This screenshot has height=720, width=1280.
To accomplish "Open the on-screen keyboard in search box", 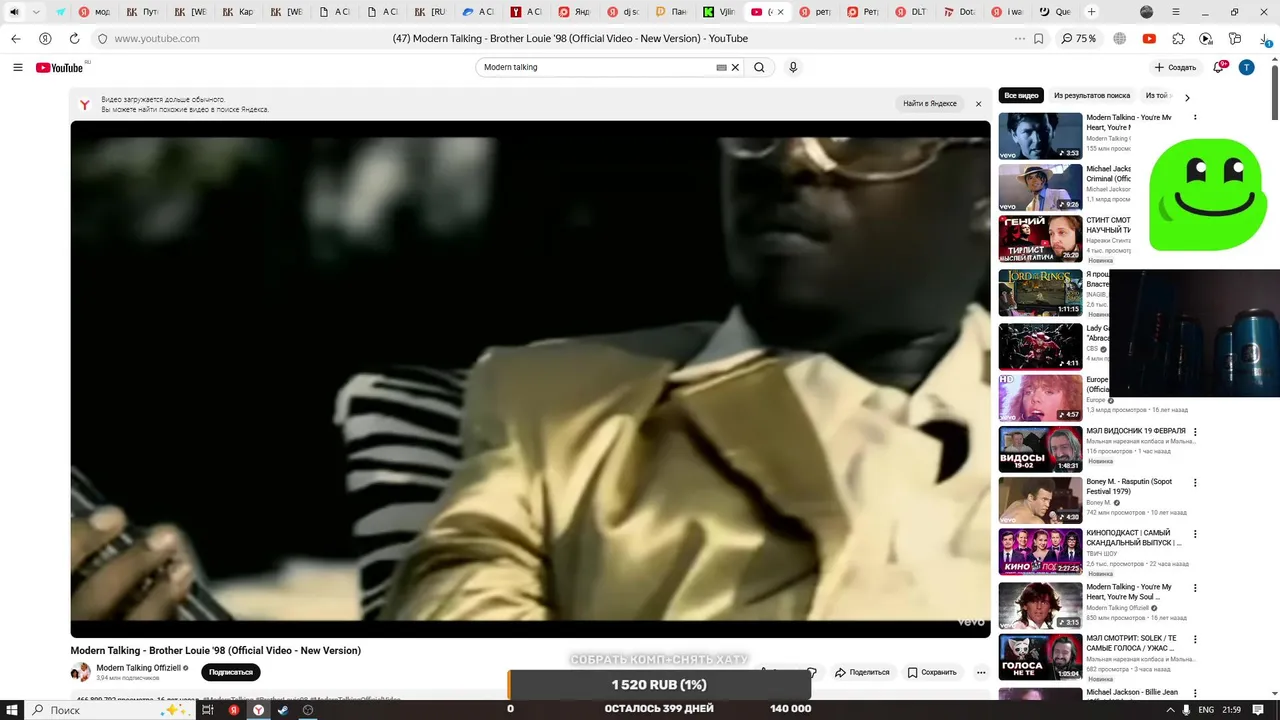I will click(721, 67).
